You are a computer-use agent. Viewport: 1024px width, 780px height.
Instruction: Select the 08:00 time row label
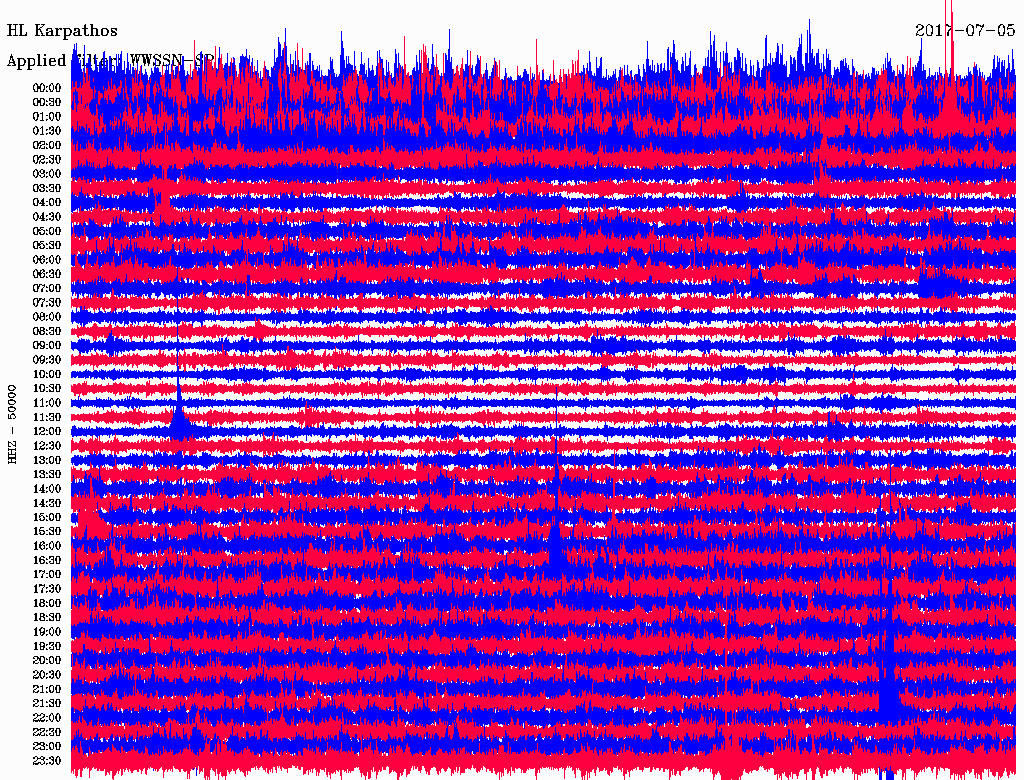(47, 317)
